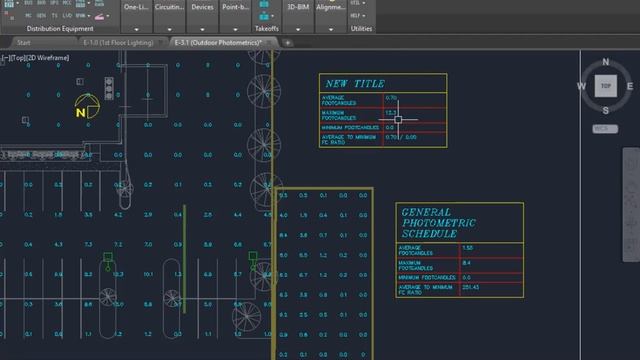Click the HELP icon in Utilities

click(356, 16)
